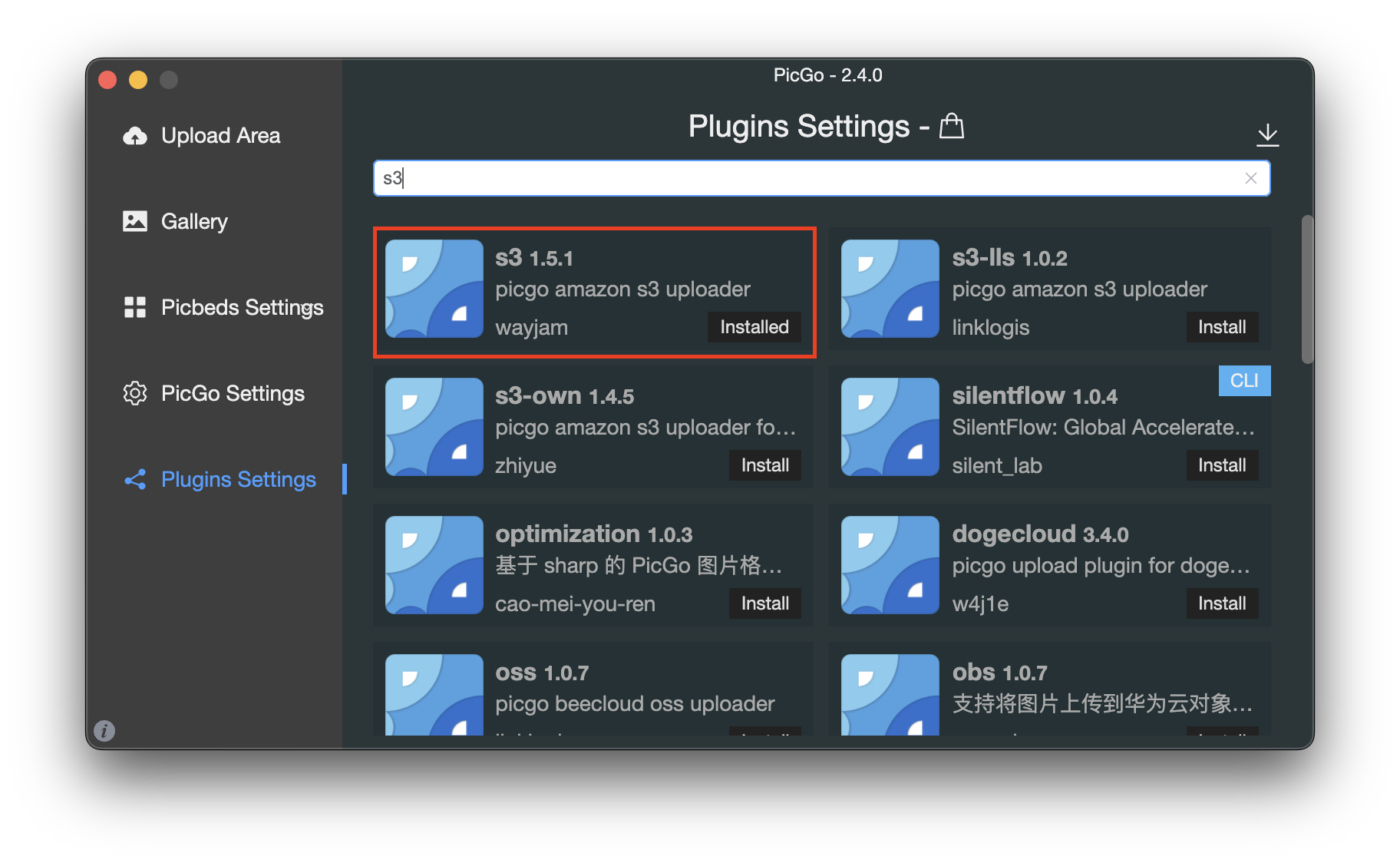The image size is (1400, 863).
Task: Click the shopping bag icon in title
Action: [x=952, y=126]
